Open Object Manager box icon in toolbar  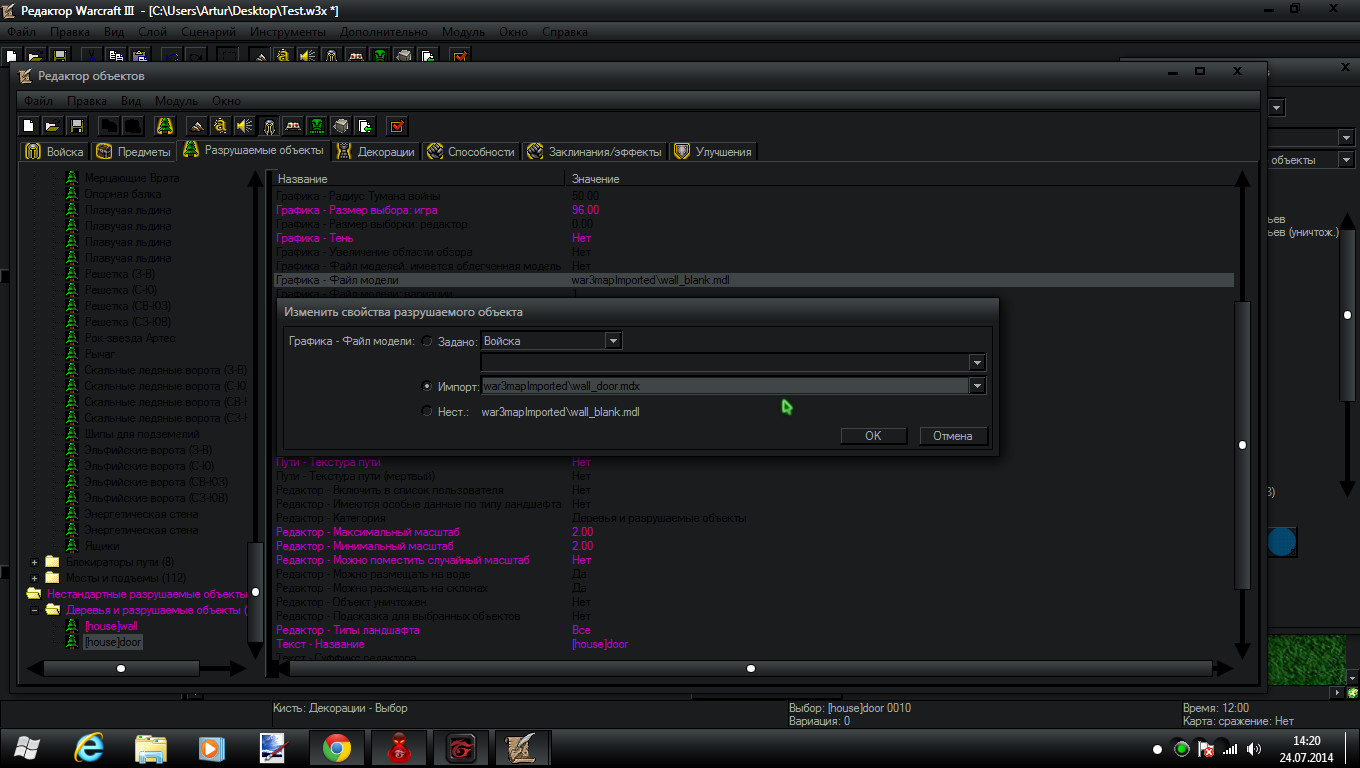pos(340,126)
